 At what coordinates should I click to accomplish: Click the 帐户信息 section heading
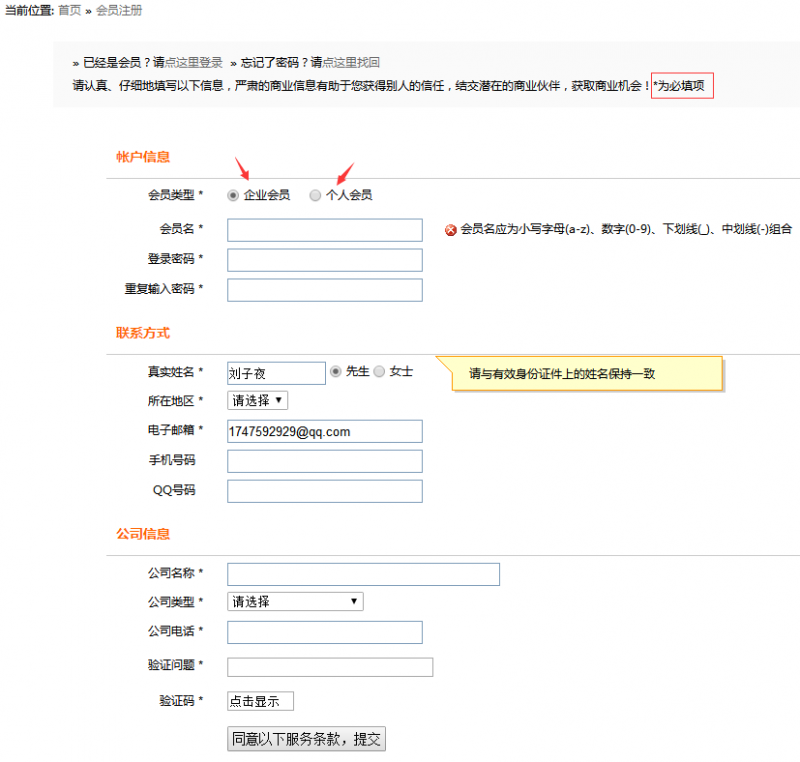(143, 157)
